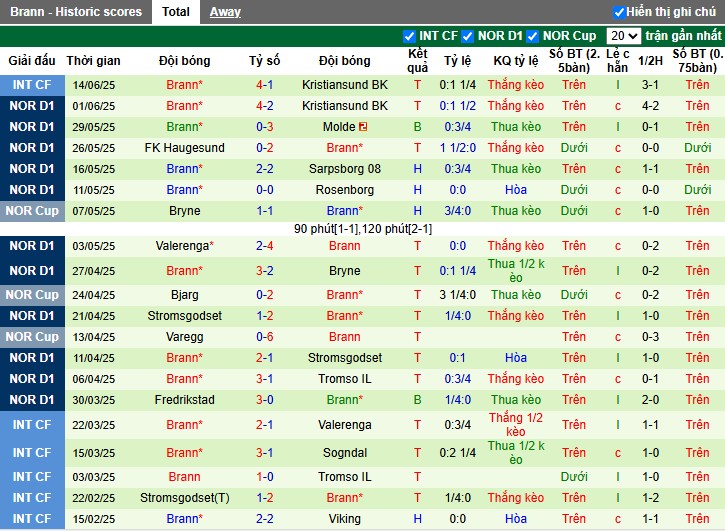The height and width of the screenshot is (531, 725).
Task: Click the Brann - Historic scores title
Action: [76, 12]
